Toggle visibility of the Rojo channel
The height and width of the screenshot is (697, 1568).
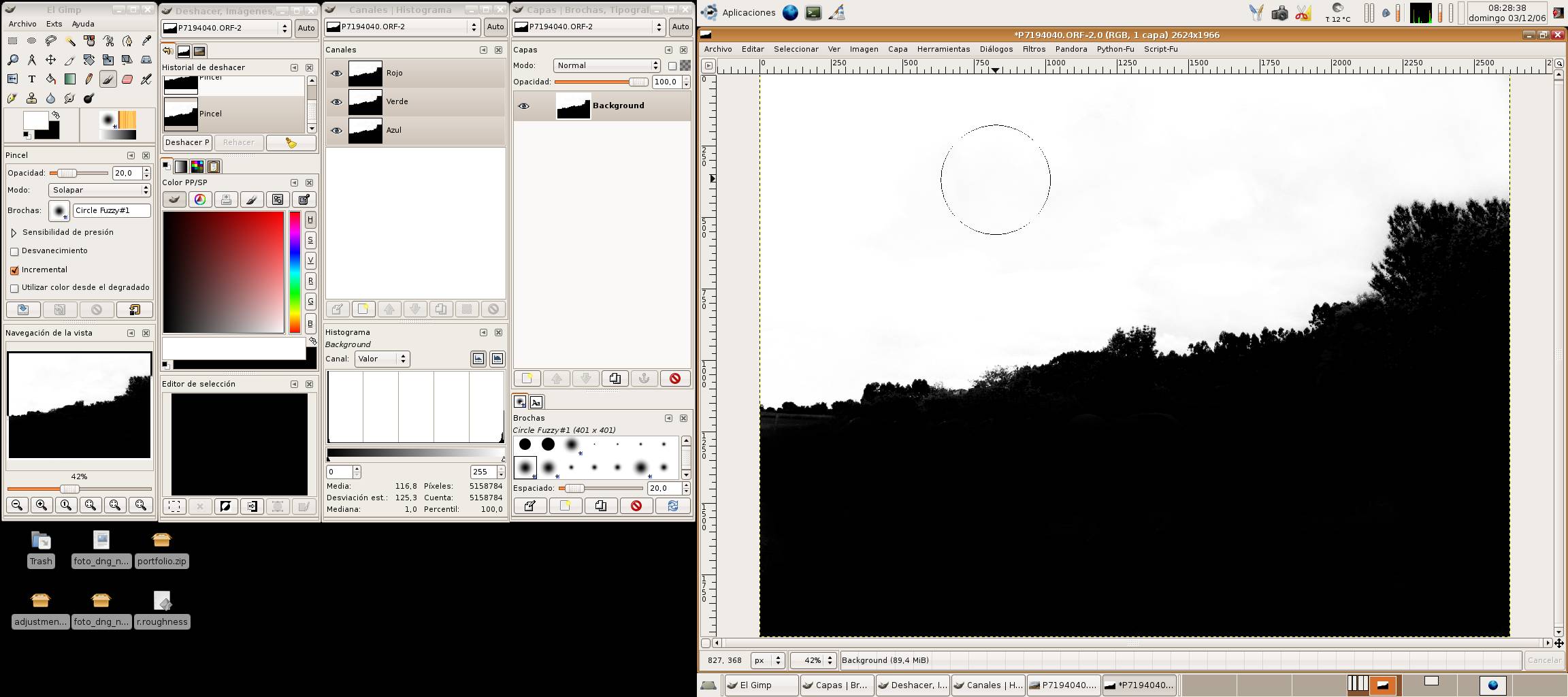tap(336, 73)
